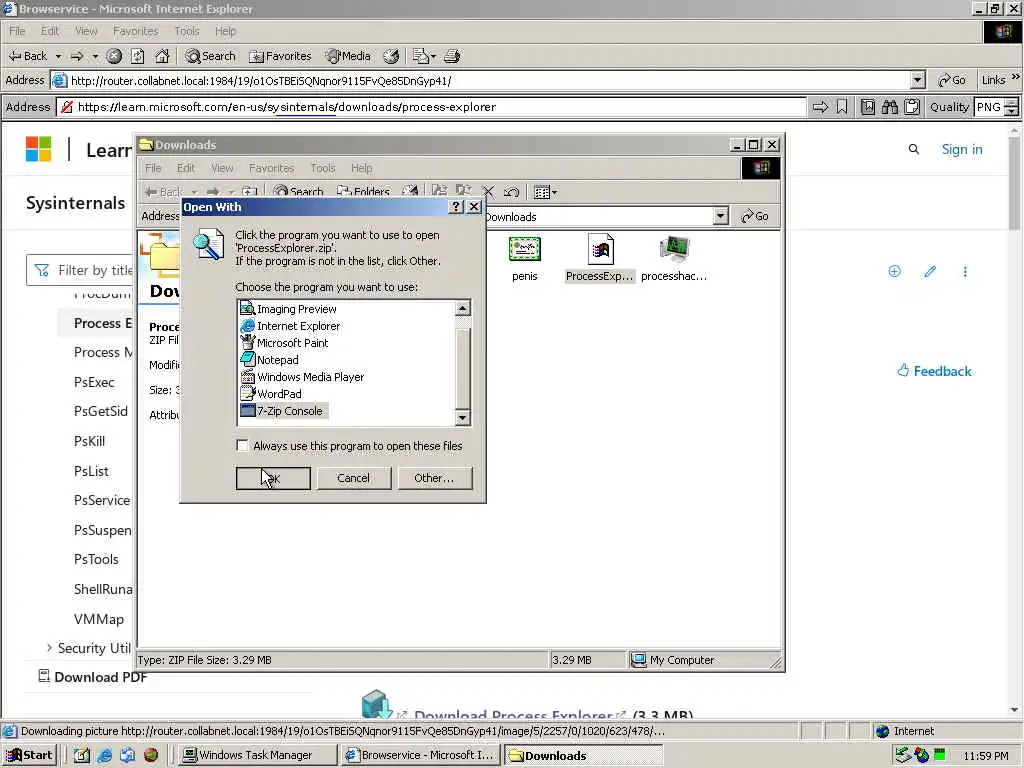This screenshot has height=768, width=1024.
Task: Select Windows Media Player in the program list
Action: (x=302, y=377)
